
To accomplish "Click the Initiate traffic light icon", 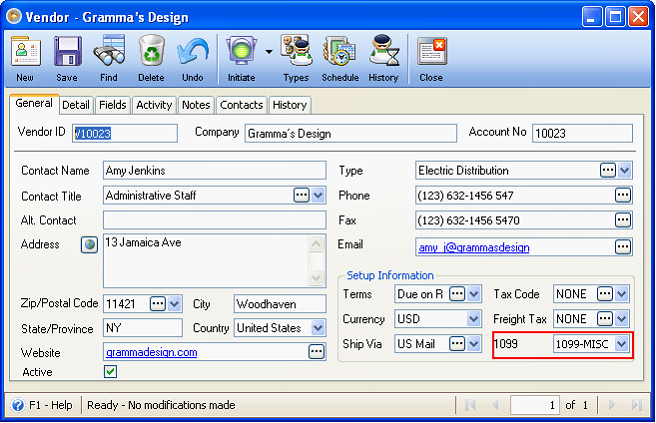I will 241,51.
